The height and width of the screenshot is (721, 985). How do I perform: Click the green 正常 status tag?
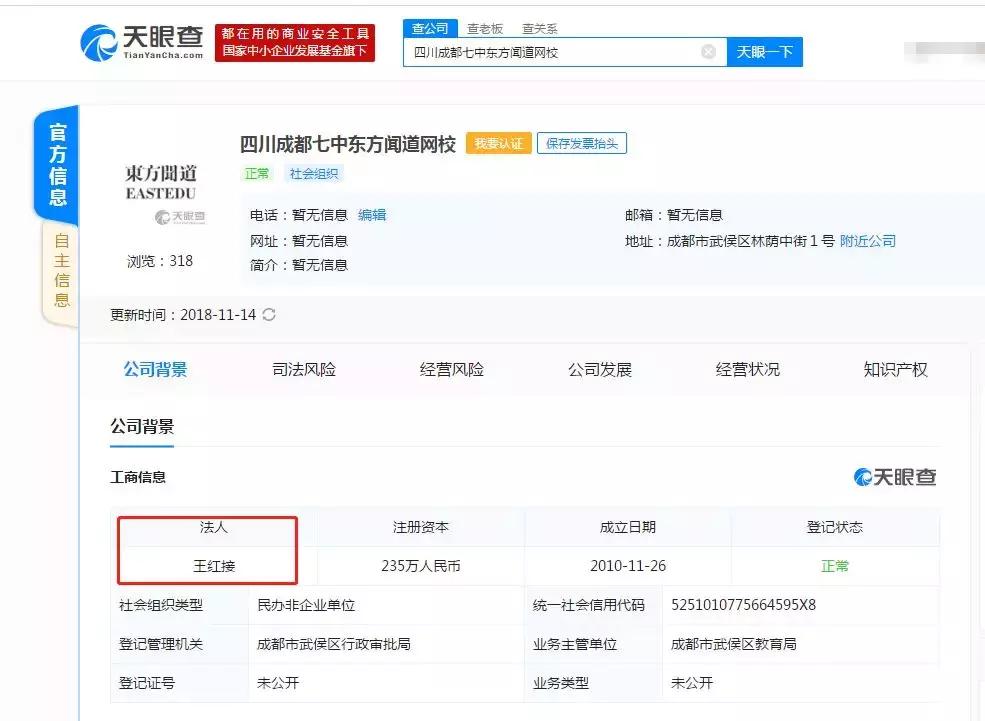click(x=257, y=173)
